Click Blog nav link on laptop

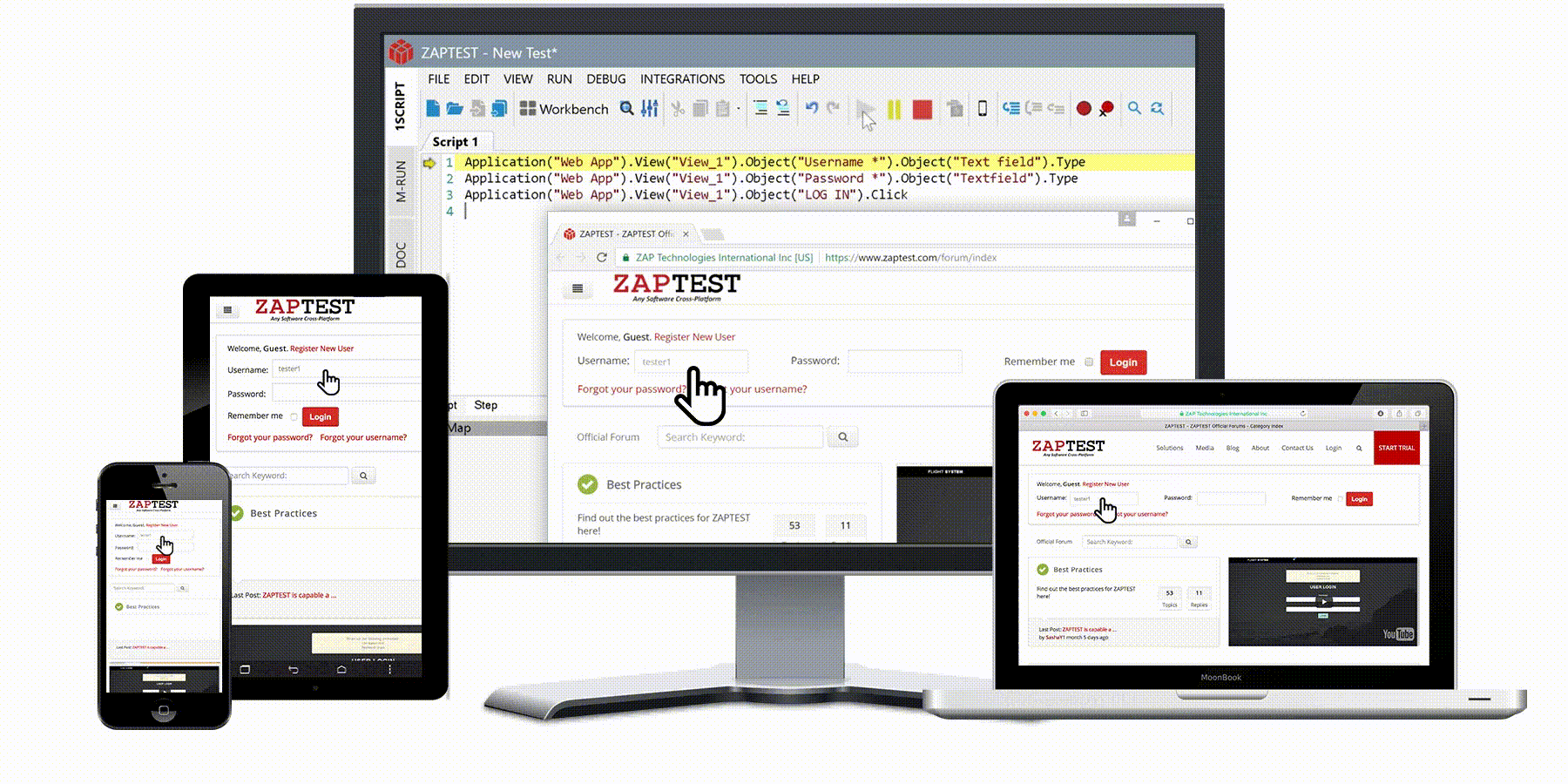[1233, 448]
